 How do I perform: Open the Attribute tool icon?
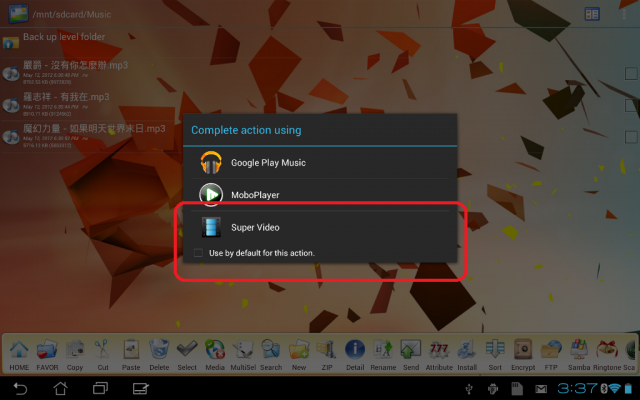[439, 354]
